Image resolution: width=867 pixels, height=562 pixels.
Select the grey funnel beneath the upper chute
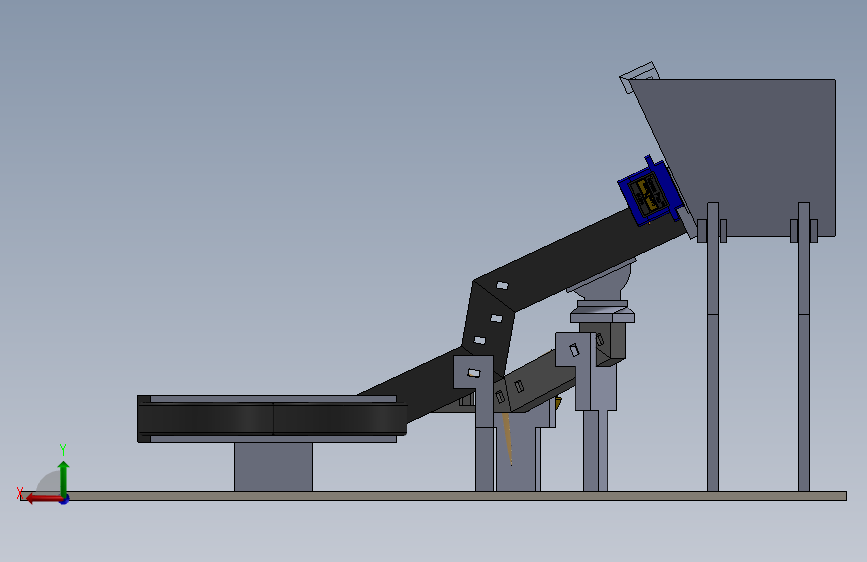[603, 282]
